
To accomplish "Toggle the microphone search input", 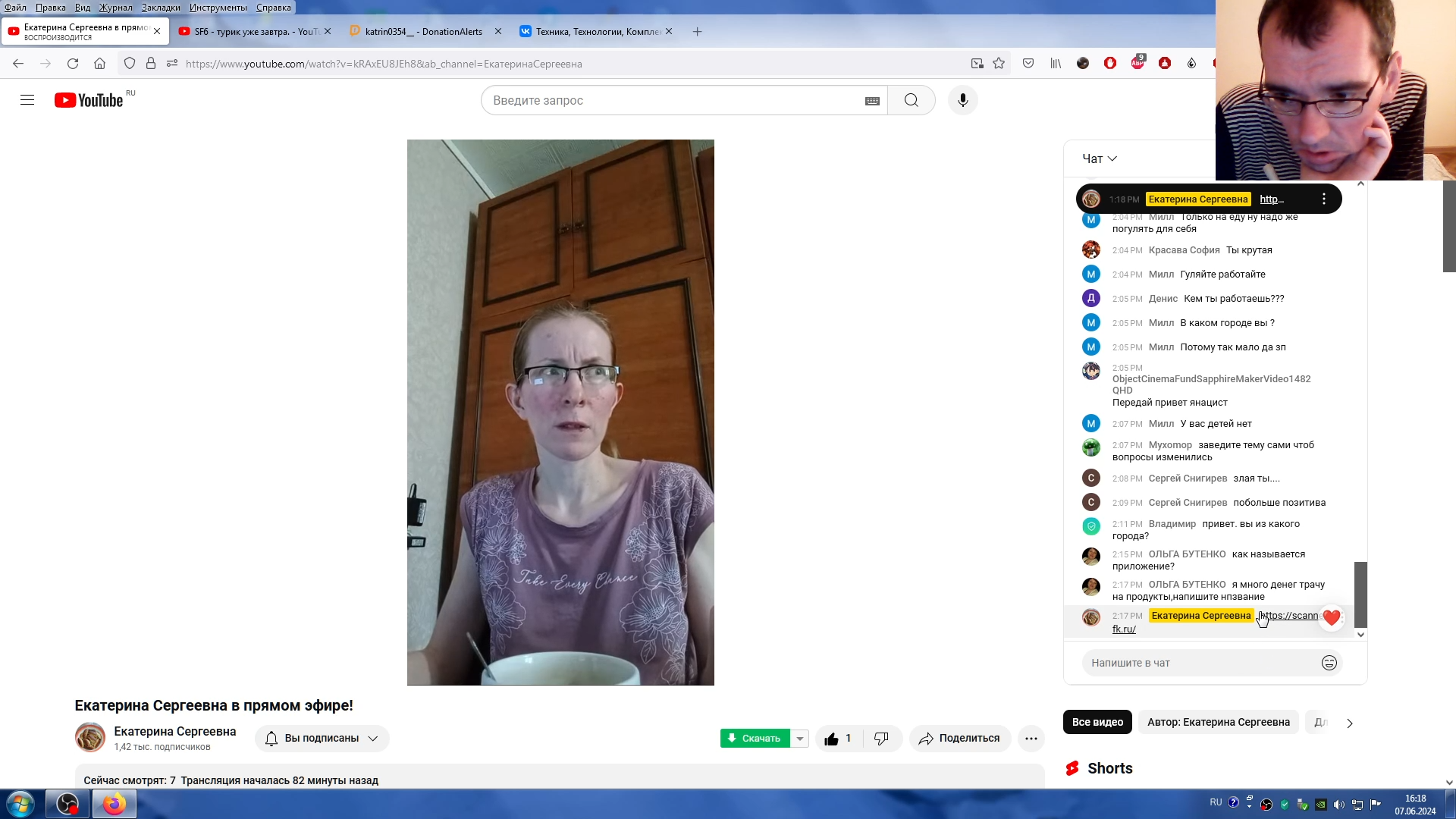I will (963, 100).
